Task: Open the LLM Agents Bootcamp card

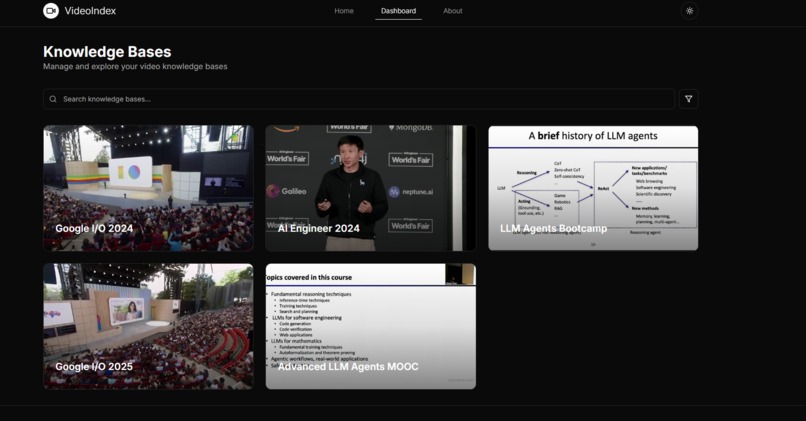Action: pyautogui.click(x=593, y=188)
